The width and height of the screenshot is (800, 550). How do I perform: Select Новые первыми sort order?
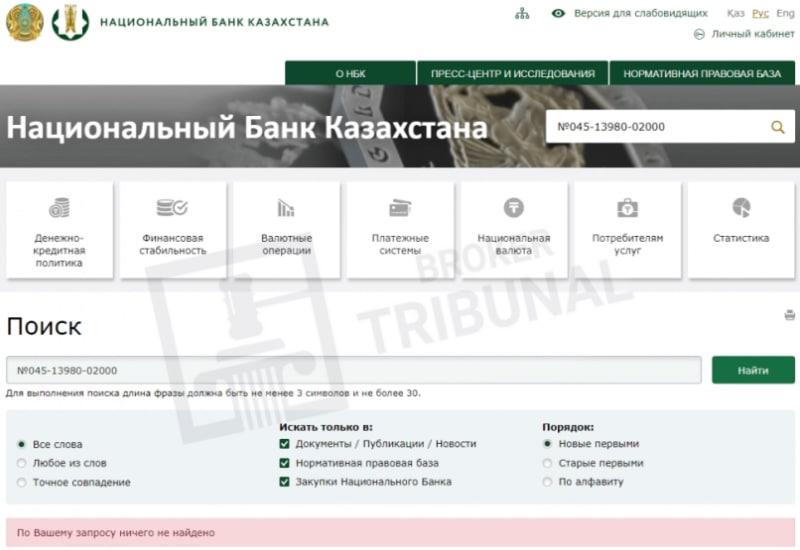(547, 444)
